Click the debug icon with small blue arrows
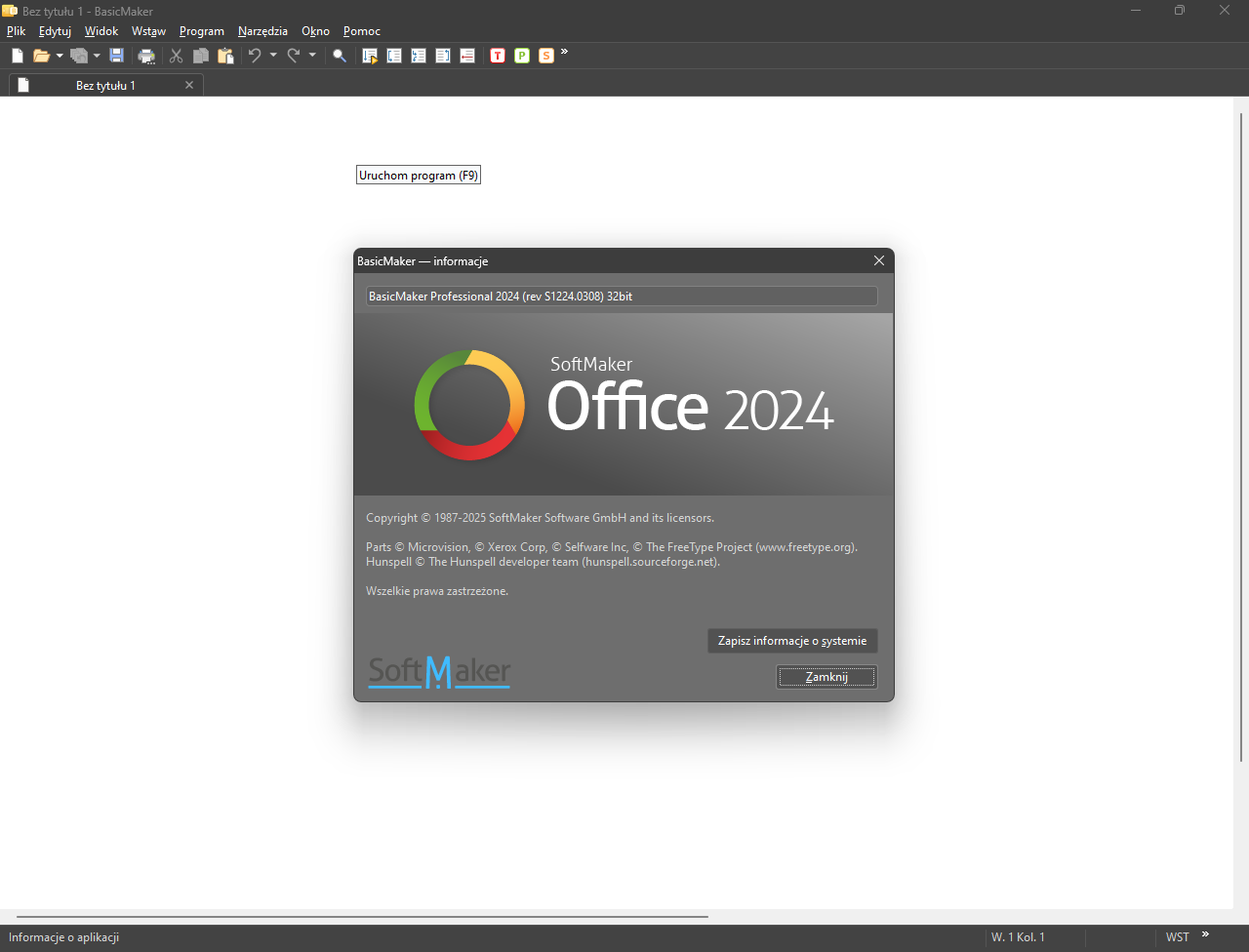 [419, 56]
